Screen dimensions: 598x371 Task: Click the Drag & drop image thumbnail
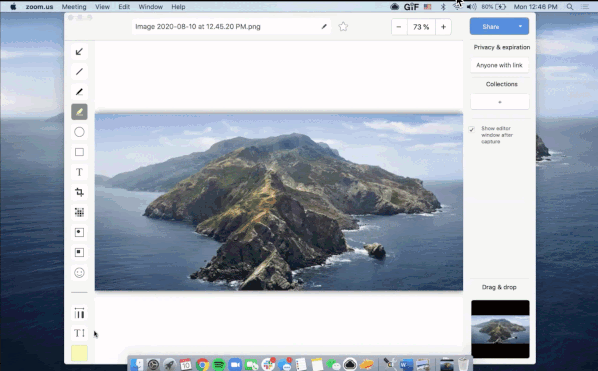500,329
